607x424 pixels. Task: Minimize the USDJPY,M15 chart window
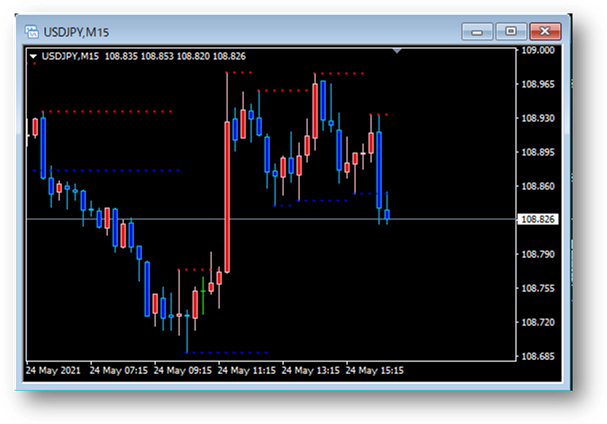pos(477,32)
